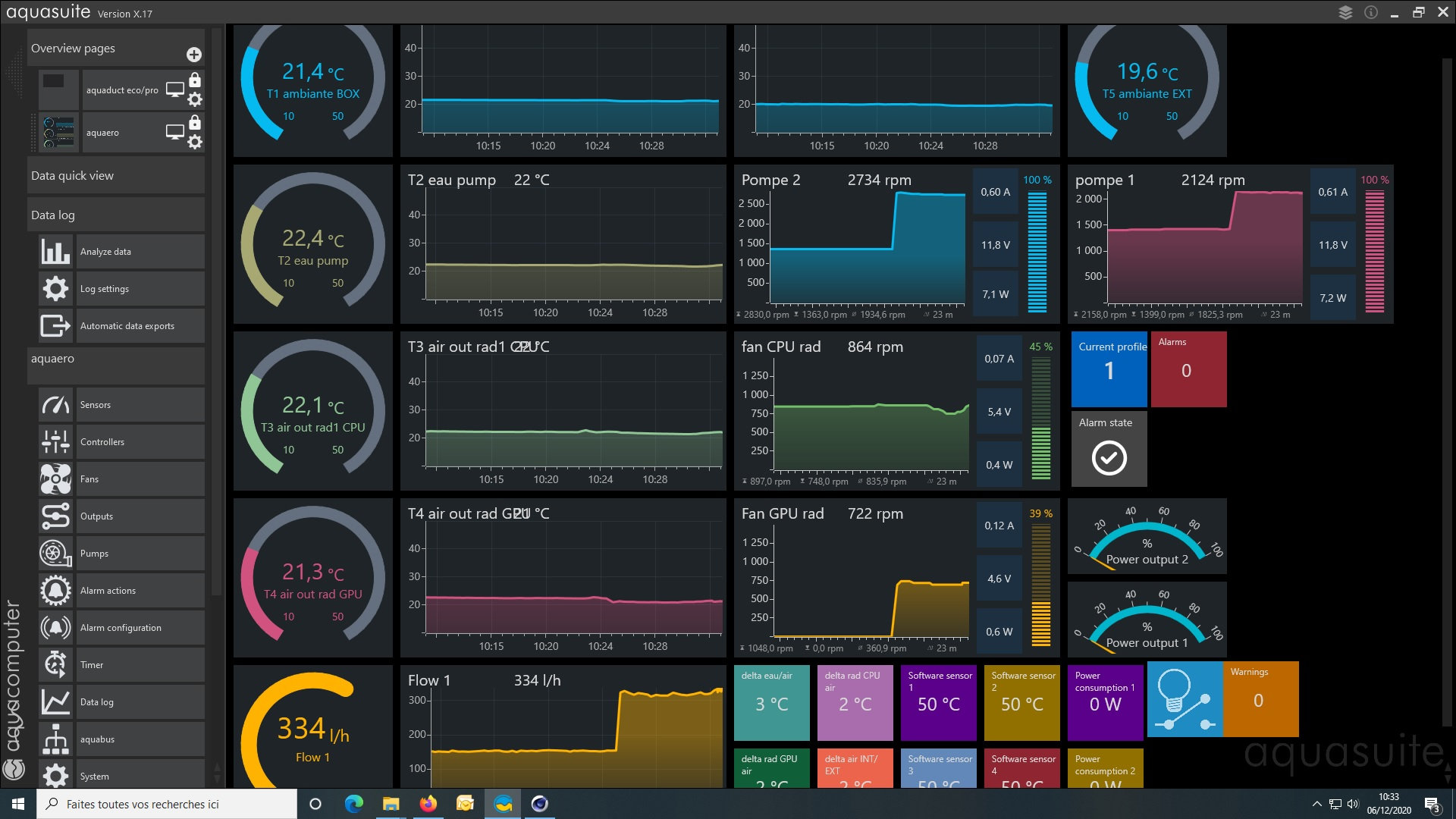Toggle lock icon on aquaero overview page
The height and width of the screenshot is (819, 1456).
coord(195,122)
